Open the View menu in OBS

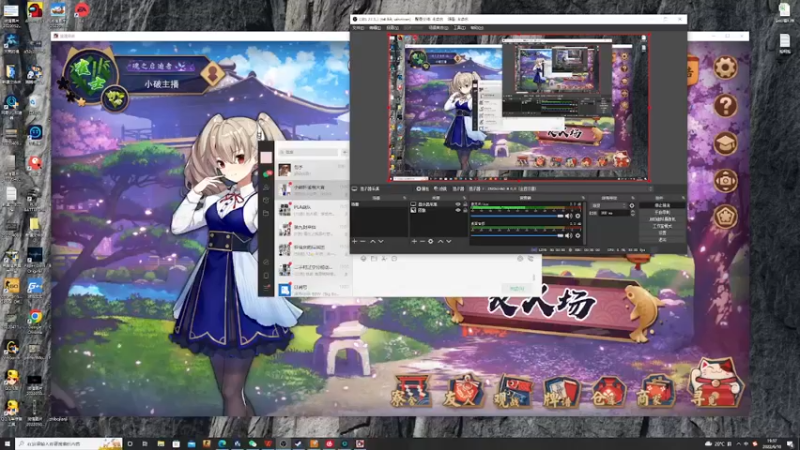(x=392, y=28)
